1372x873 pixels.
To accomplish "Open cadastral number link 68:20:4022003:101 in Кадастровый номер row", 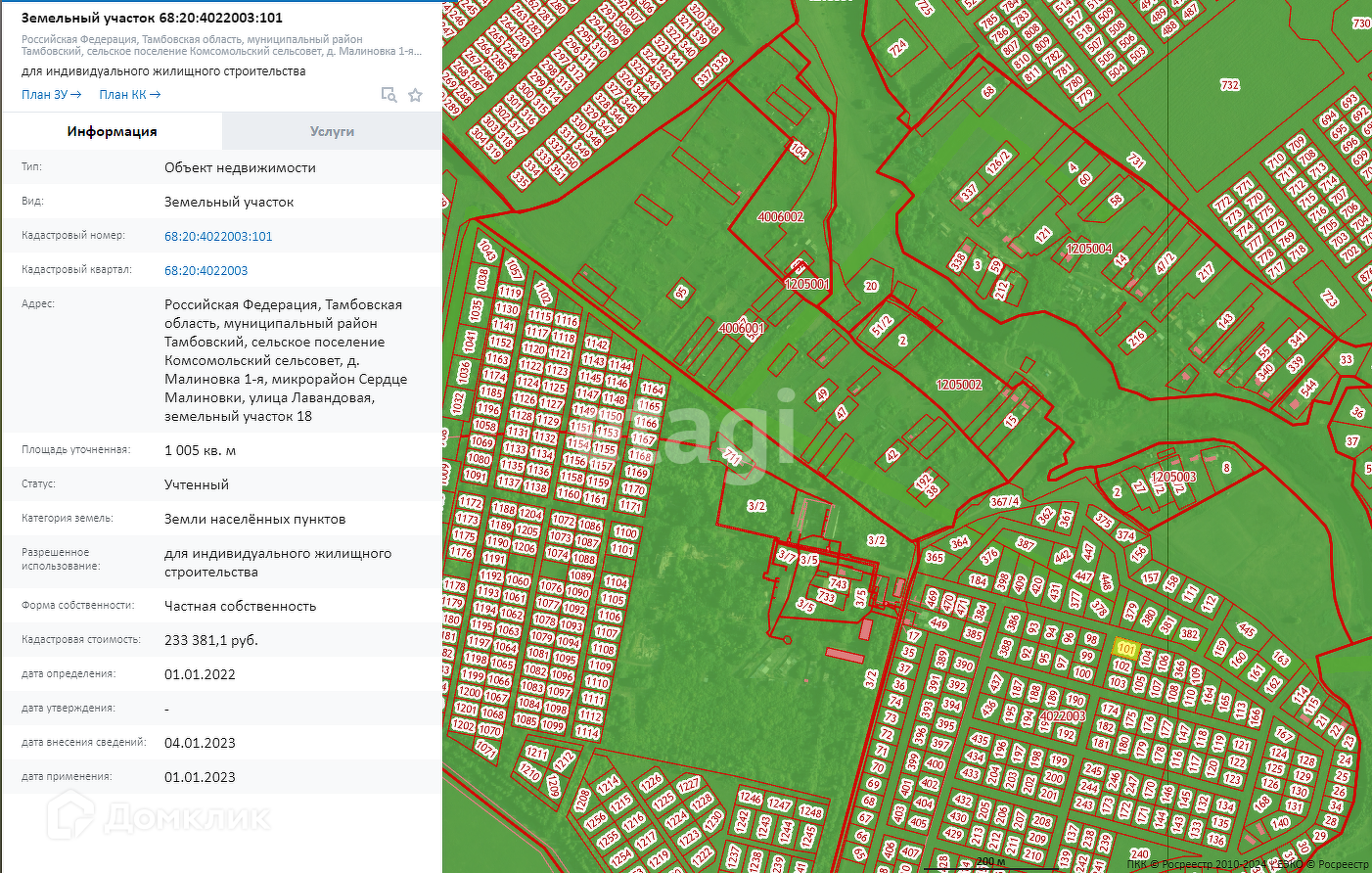I will pyautogui.click(x=218, y=236).
